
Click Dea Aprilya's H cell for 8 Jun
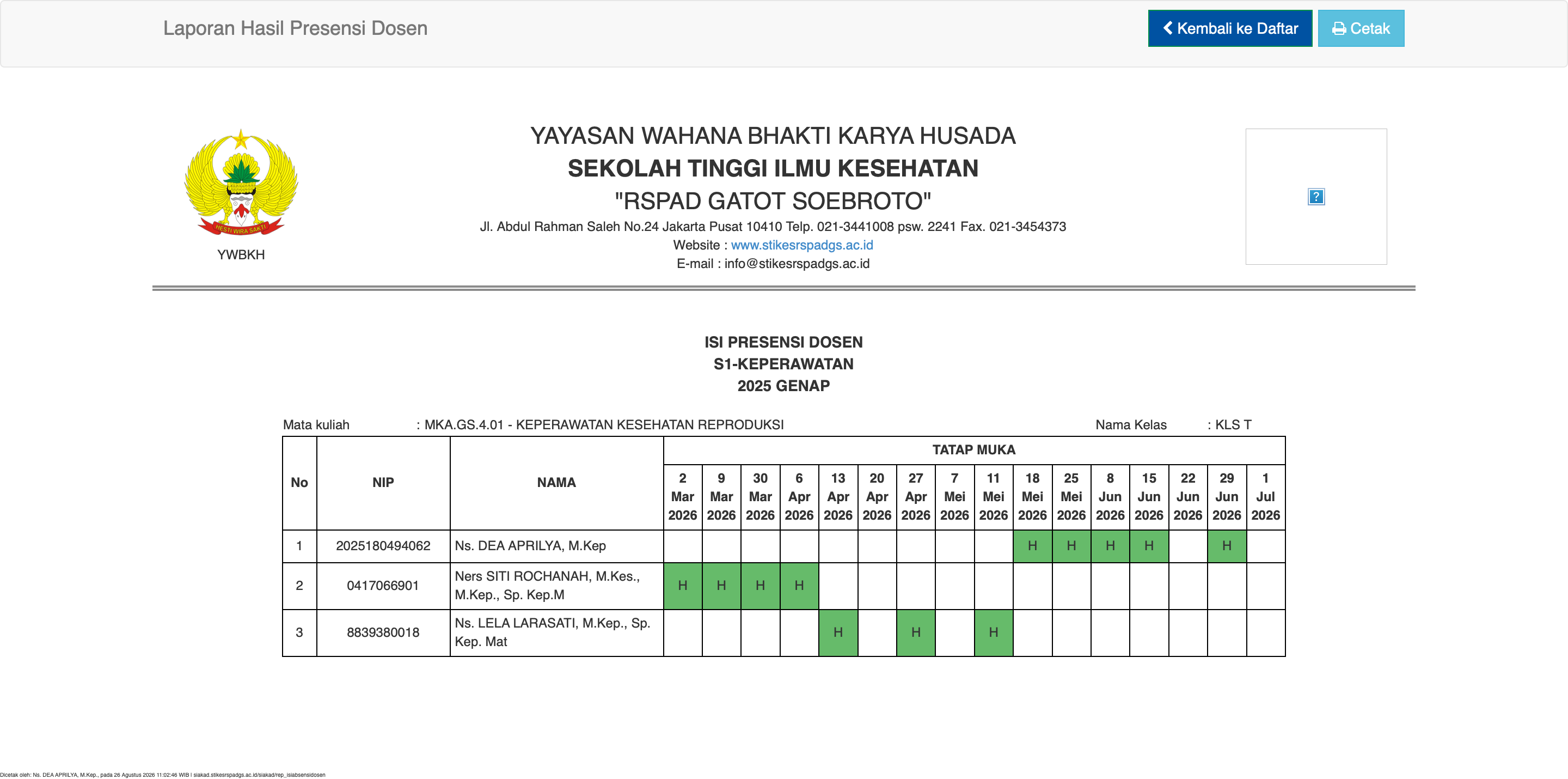tap(1110, 546)
